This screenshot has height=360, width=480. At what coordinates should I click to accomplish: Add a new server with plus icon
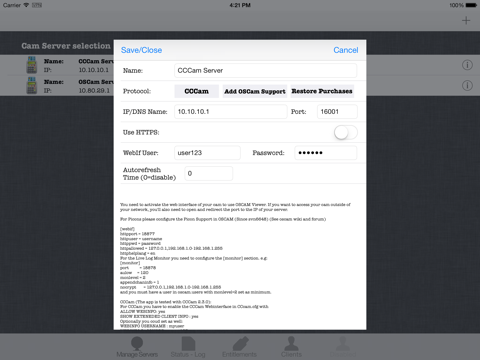pyautogui.click(x=466, y=20)
